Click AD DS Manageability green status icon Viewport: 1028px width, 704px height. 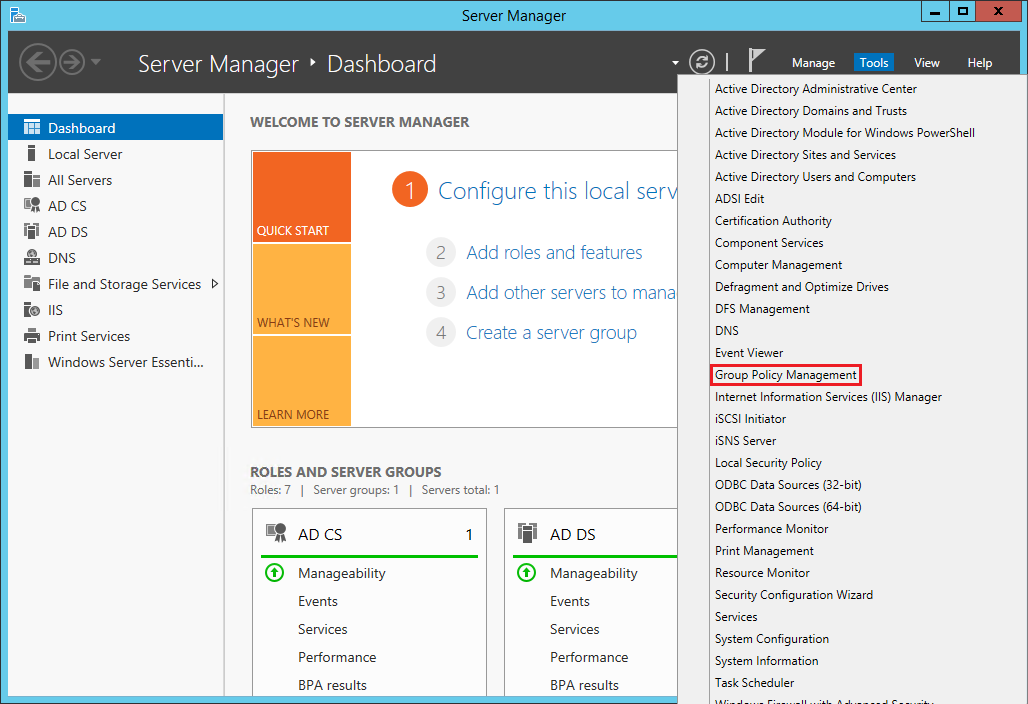(526, 573)
